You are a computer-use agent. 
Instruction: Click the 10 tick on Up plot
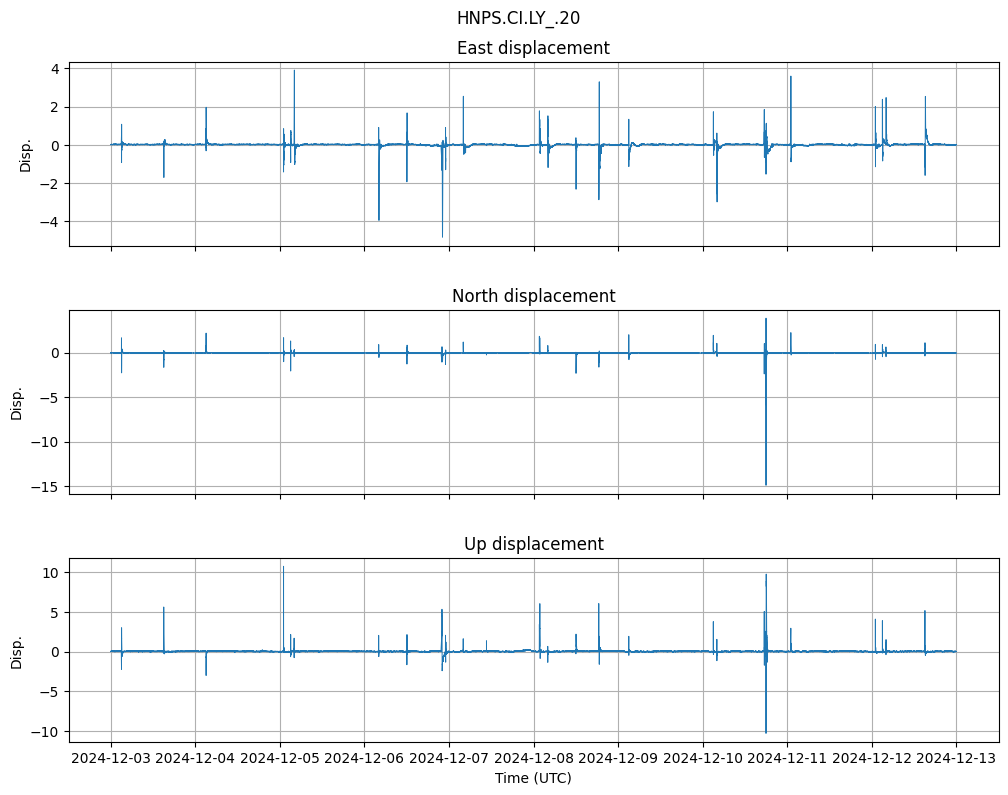pyautogui.click(x=51, y=572)
